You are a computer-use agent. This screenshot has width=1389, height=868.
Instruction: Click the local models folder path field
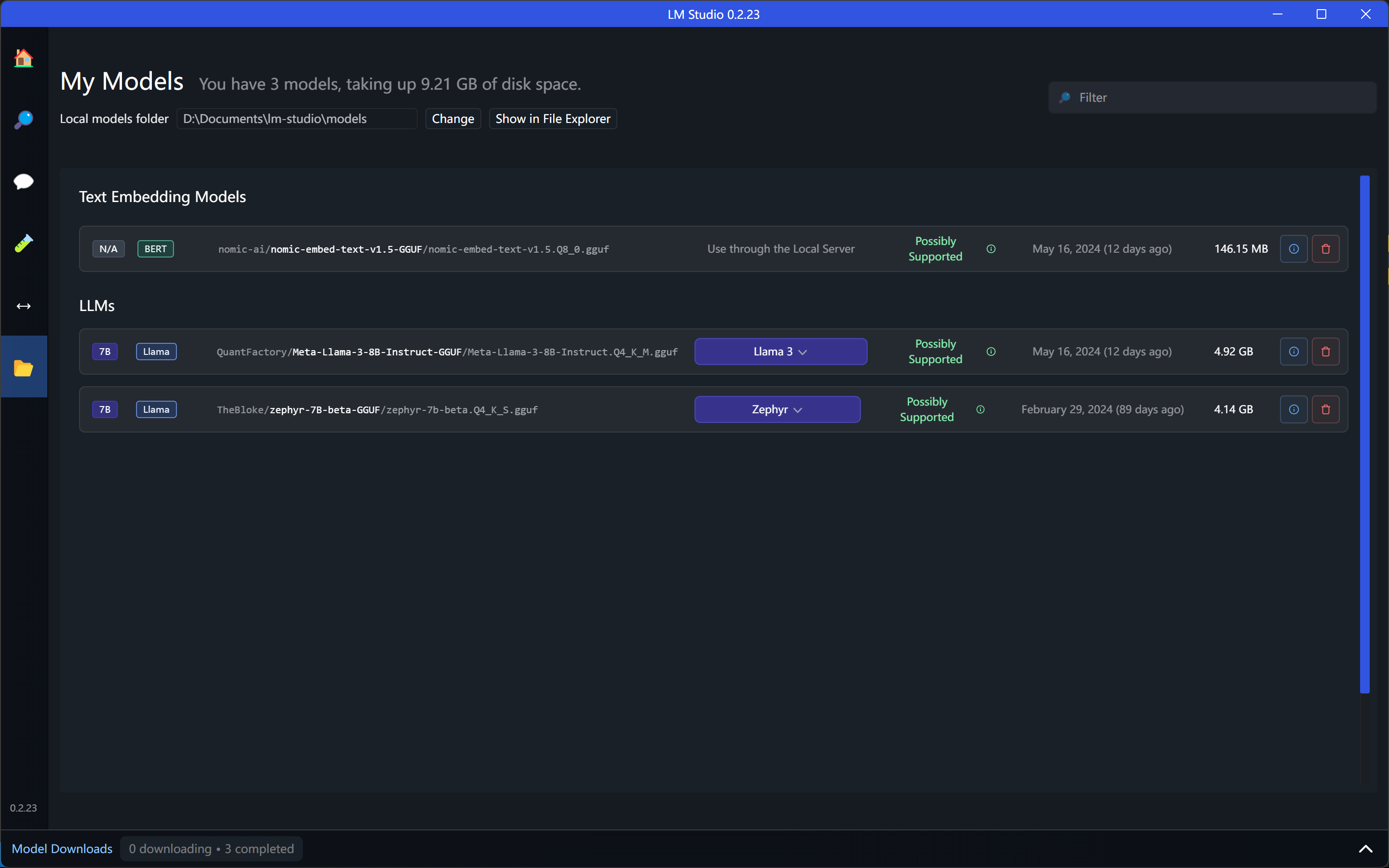[x=297, y=119]
